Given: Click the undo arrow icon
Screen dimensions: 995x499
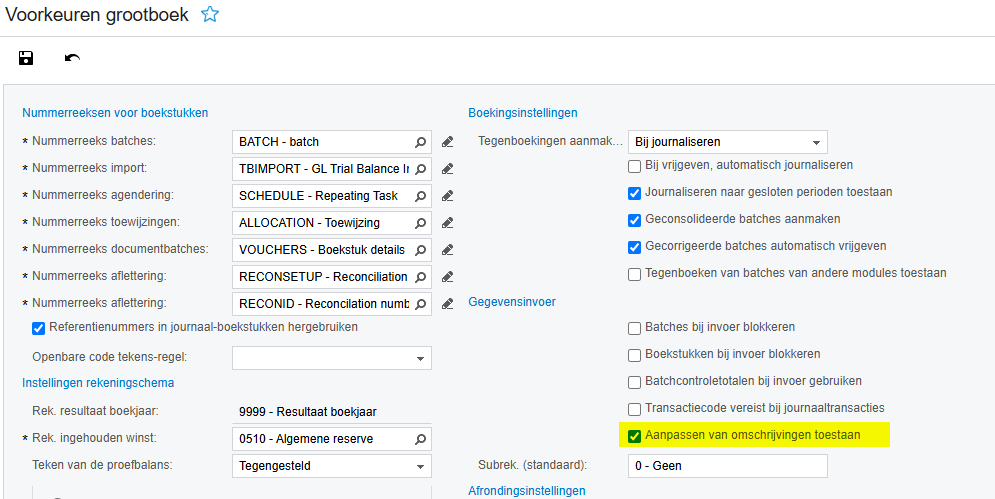Looking at the screenshot, I should (x=72, y=58).
